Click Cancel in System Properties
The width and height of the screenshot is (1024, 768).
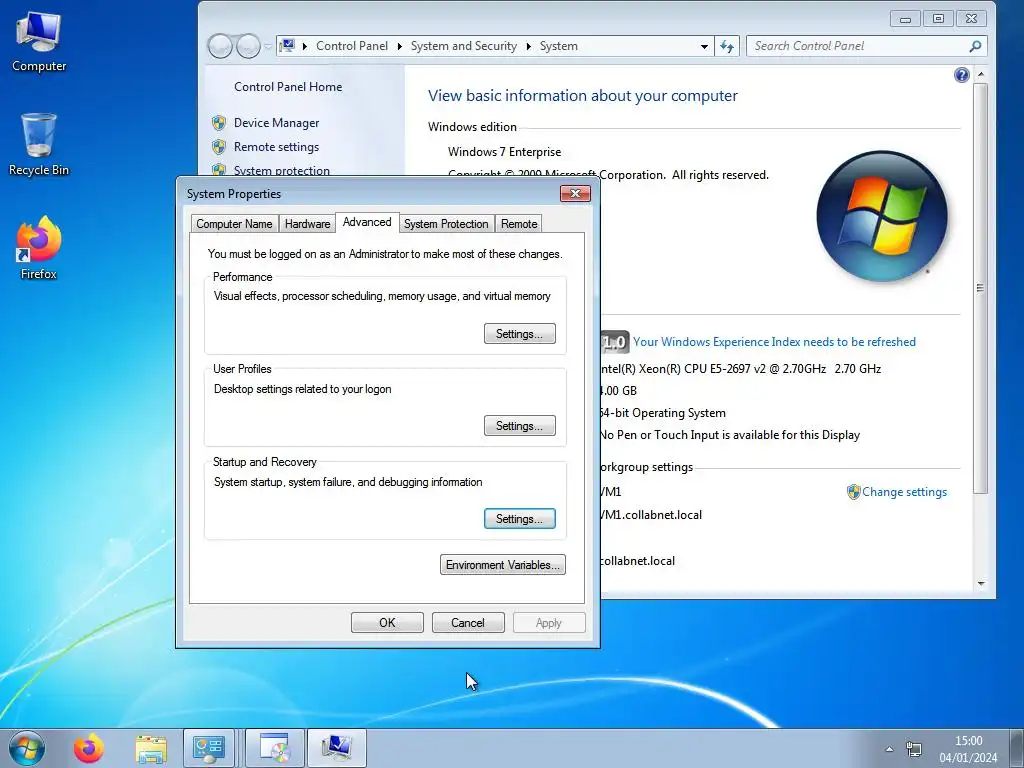click(468, 622)
